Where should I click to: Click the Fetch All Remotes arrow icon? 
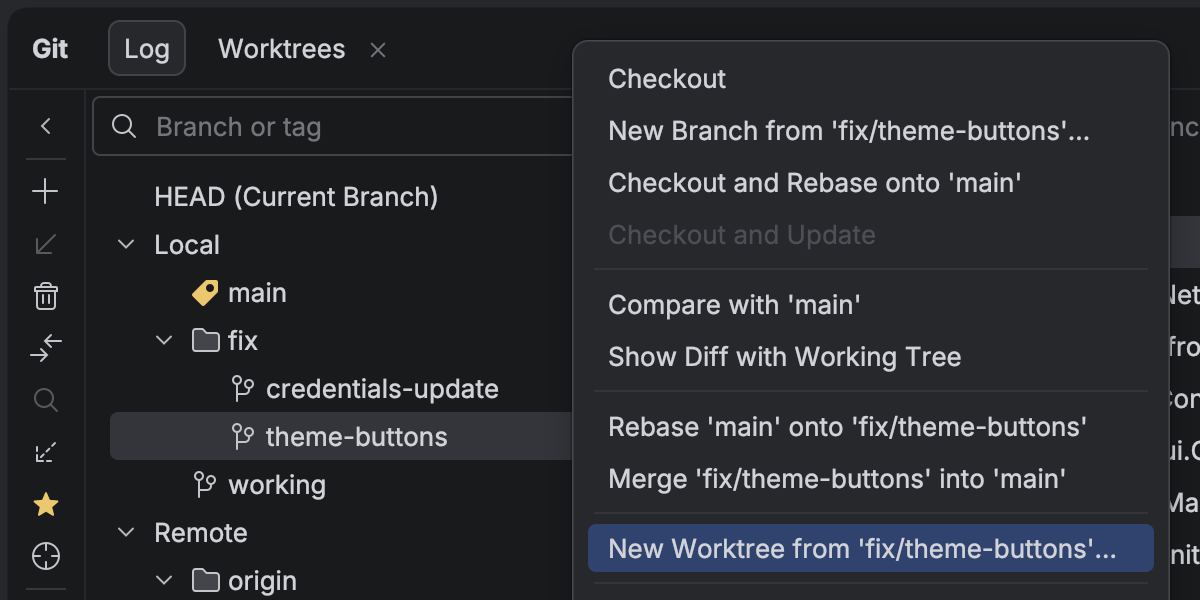(46, 453)
